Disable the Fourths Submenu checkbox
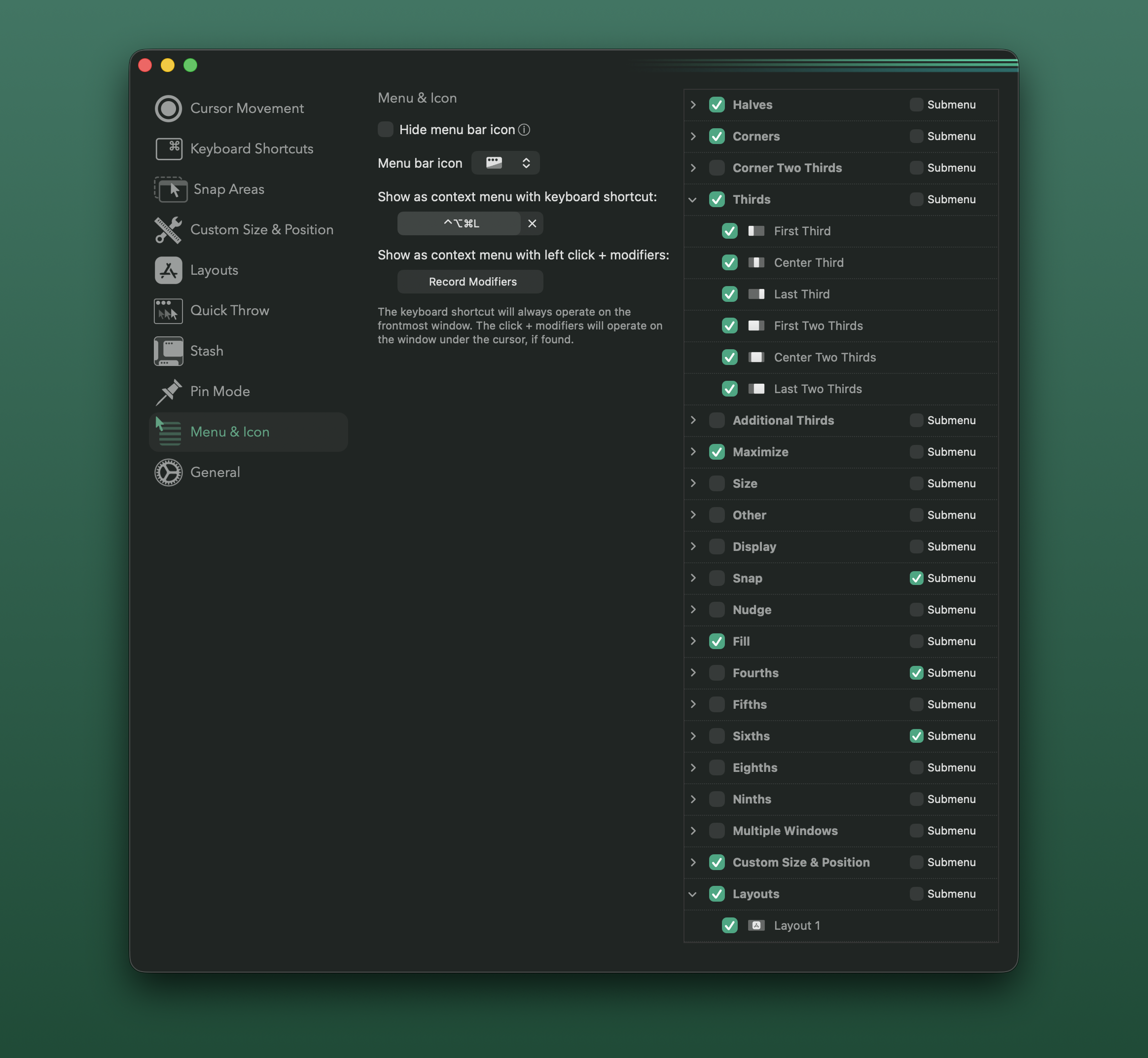1148x1058 pixels. [x=916, y=673]
